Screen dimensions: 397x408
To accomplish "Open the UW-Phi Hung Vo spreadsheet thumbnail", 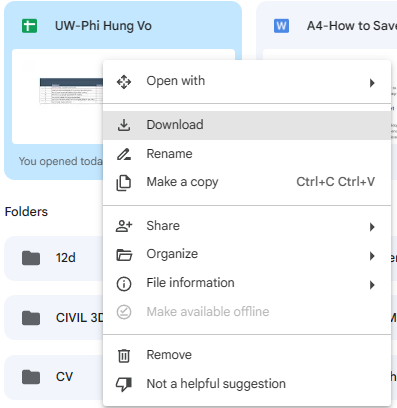I will point(57,97).
